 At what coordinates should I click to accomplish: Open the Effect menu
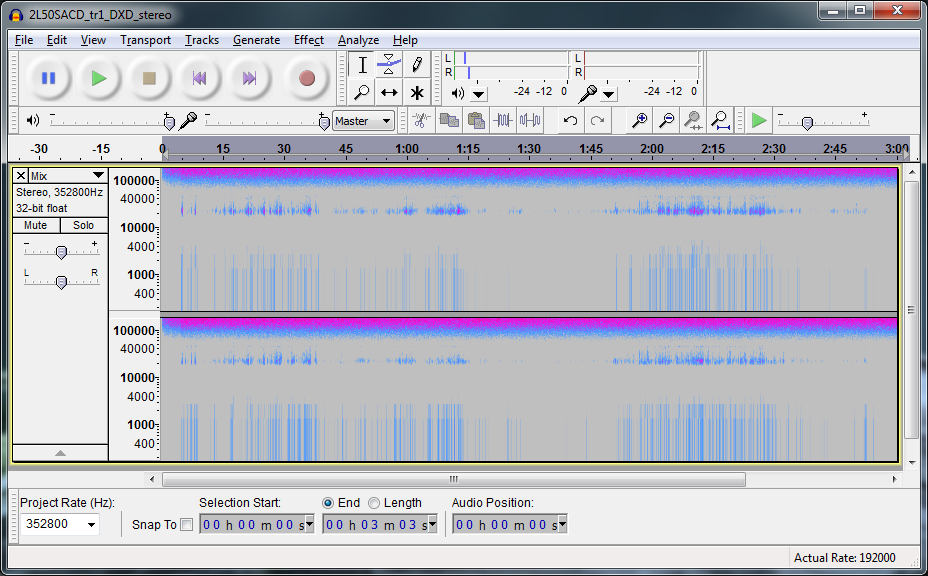pos(309,40)
